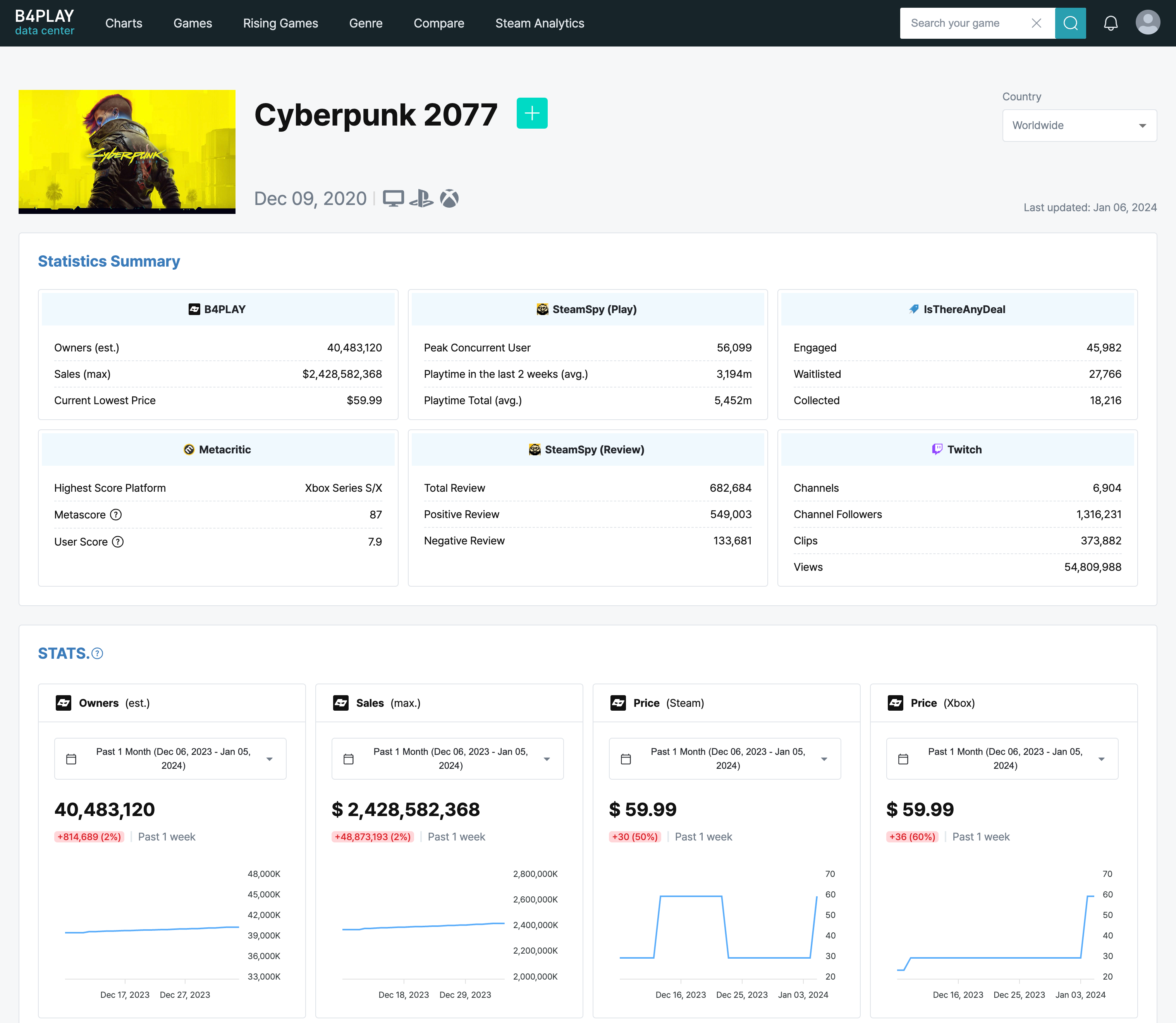The image size is (1176, 1023).
Task: Click the PlayStation platform icon
Action: [x=421, y=198]
